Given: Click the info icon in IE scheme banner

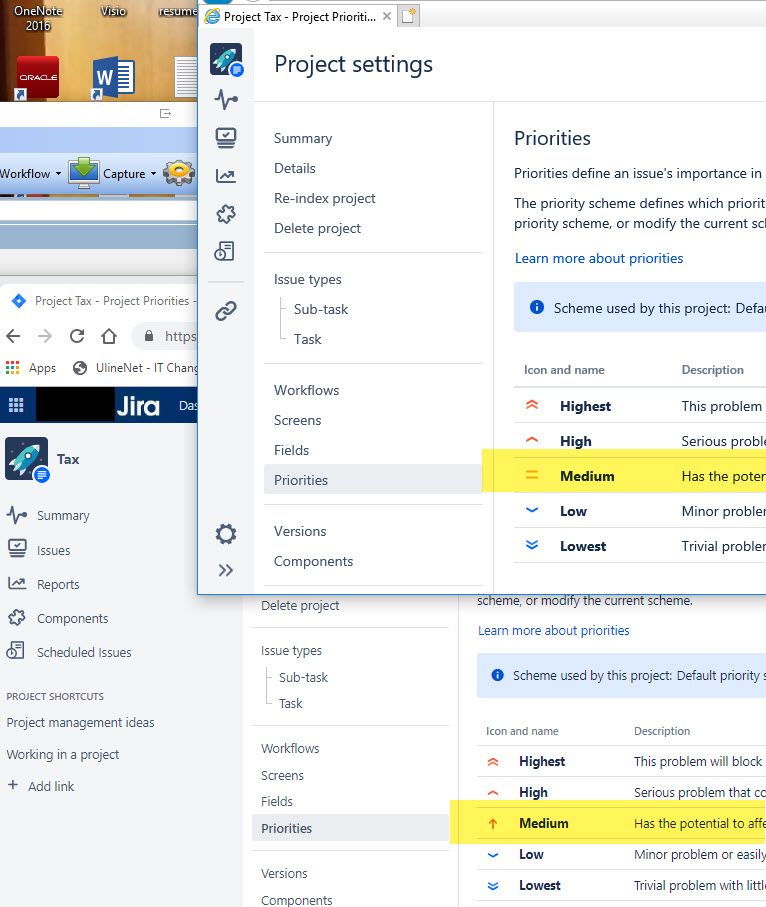Looking at the screenshot, I should [x=536, y=307].
